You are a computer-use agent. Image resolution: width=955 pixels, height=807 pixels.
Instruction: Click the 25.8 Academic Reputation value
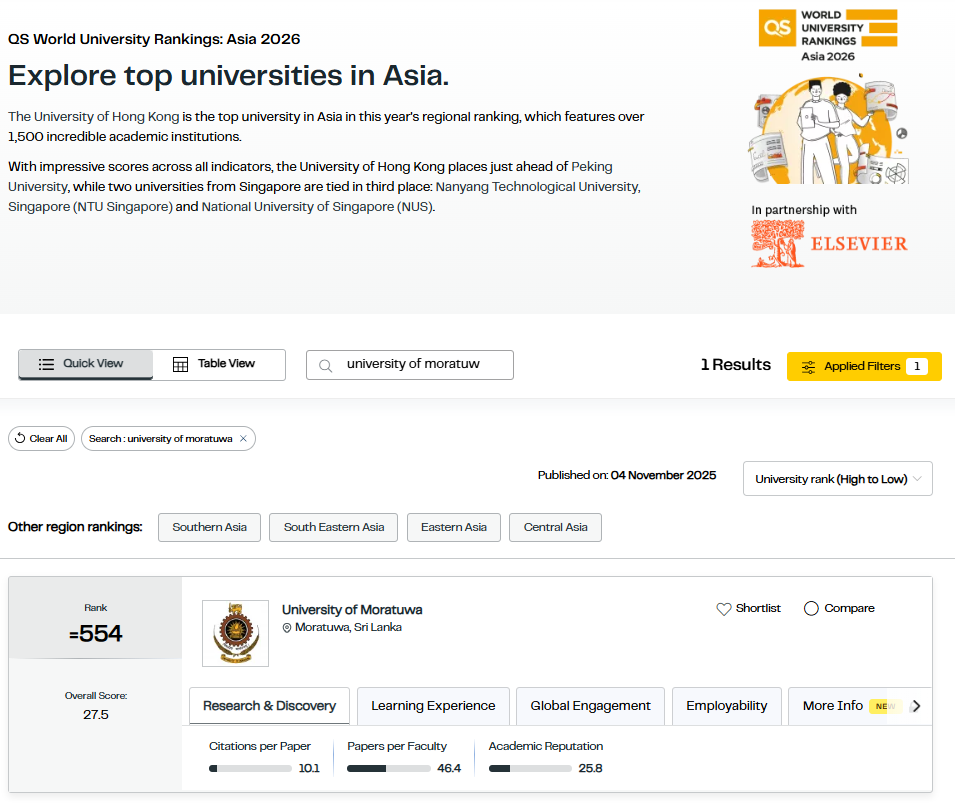click(590, 769)
